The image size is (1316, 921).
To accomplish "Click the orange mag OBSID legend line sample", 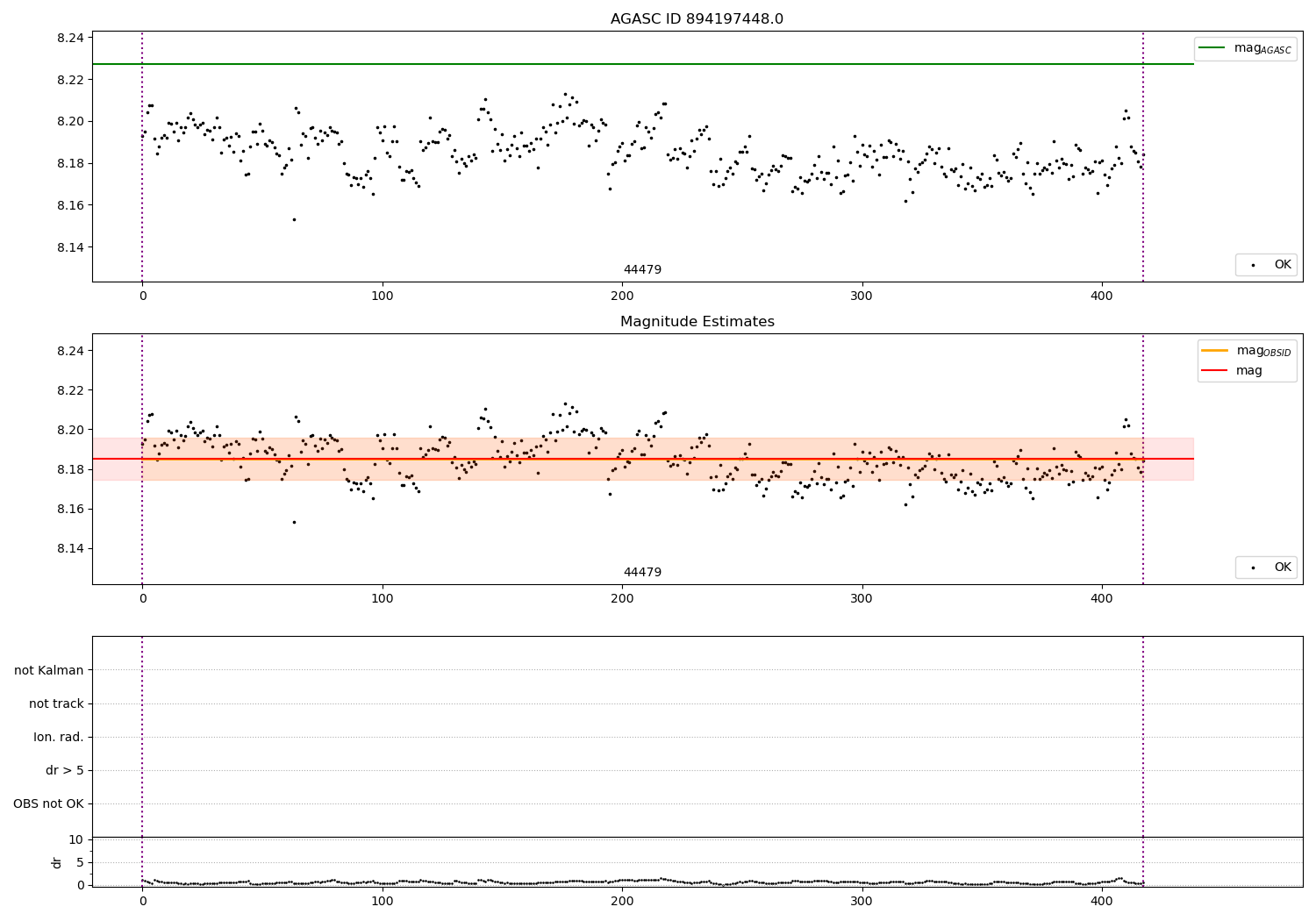I will coord(1214,351).
